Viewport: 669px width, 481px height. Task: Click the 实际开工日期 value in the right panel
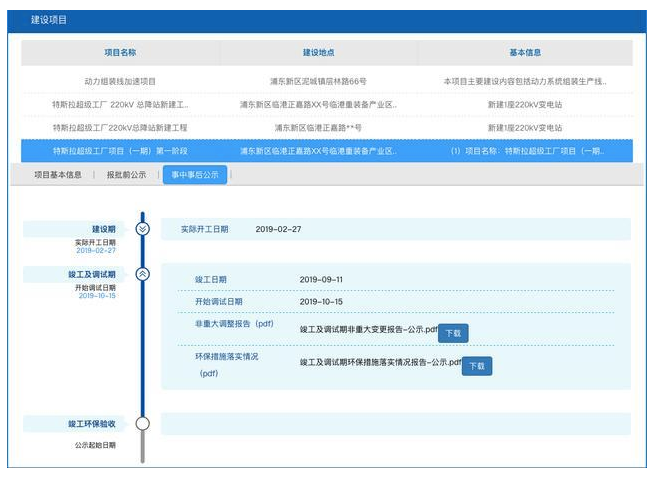[278, 229]
